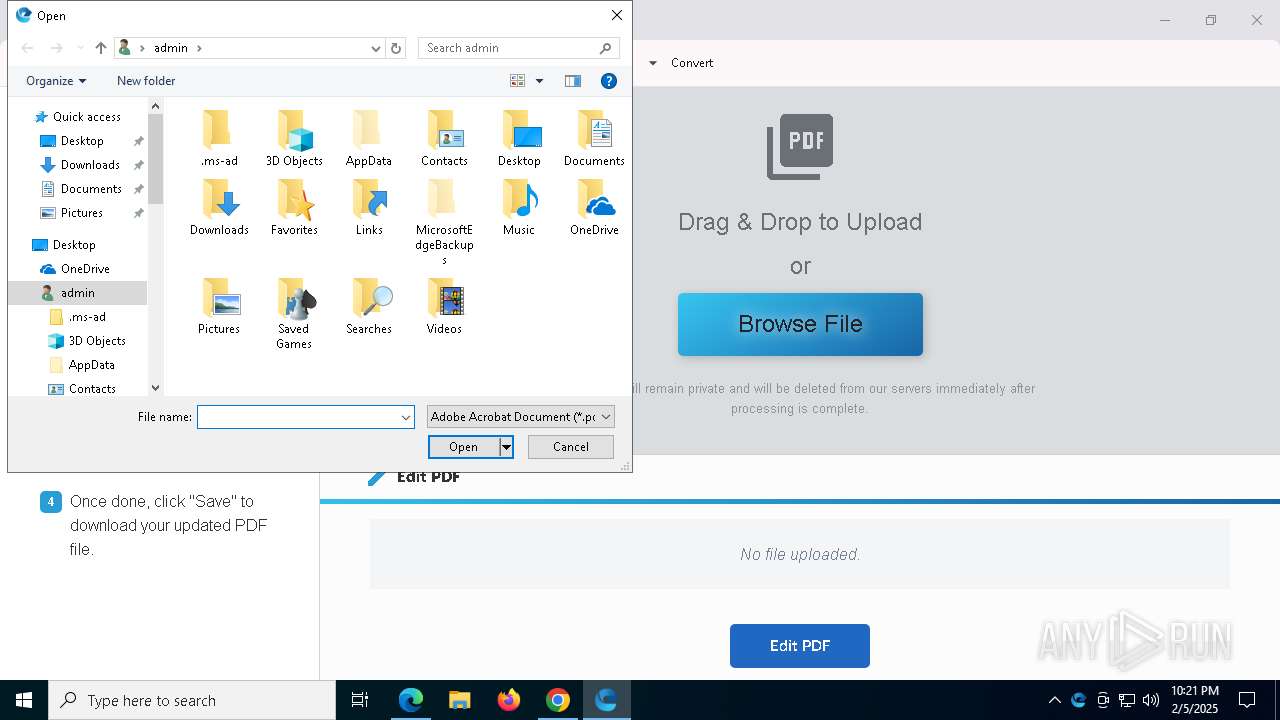
Task: Click the Help question mark icon
Action: click(x=608, y=81)
